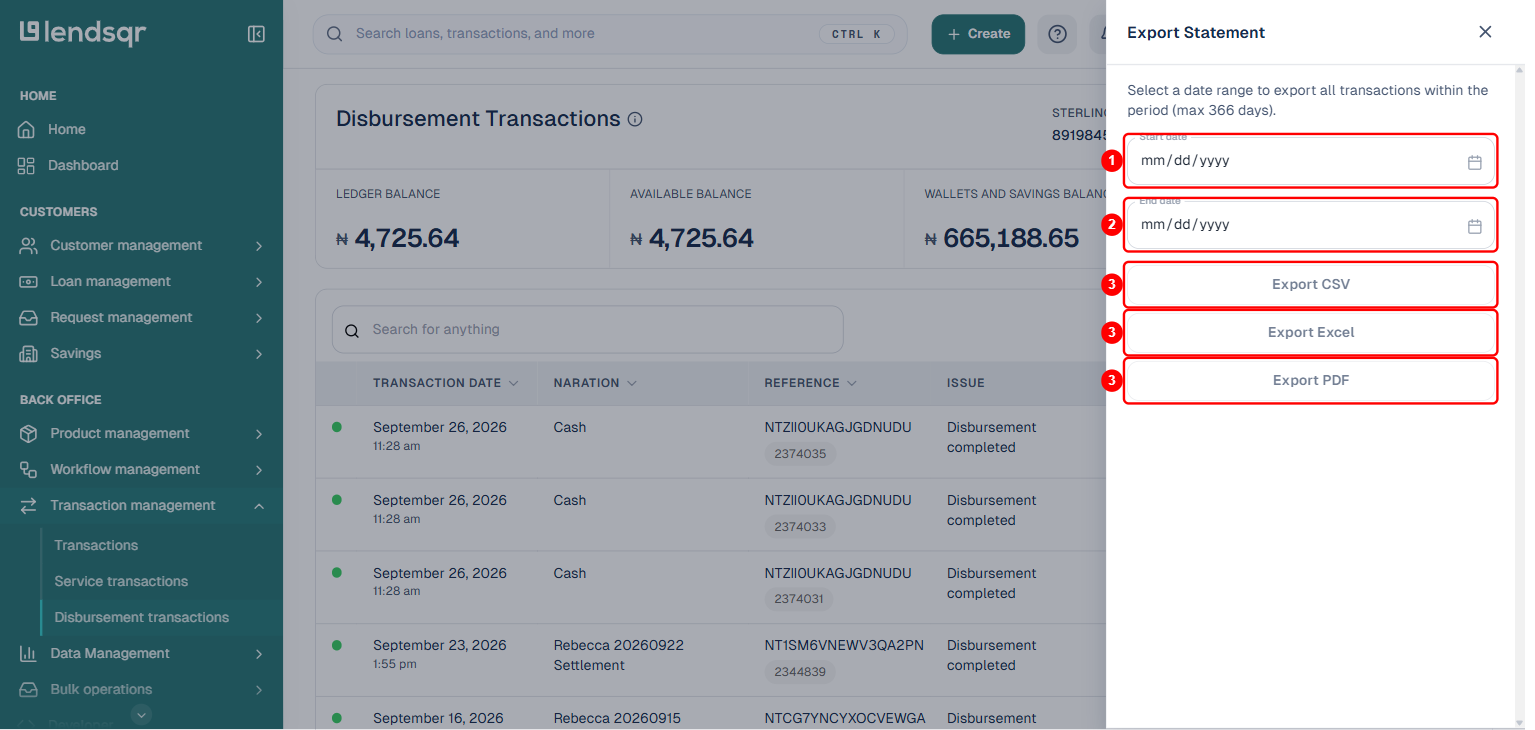Click the sidebar scroll-down arrow button
The height and width of the screenshot is (730, 1535).
[141, 714]
